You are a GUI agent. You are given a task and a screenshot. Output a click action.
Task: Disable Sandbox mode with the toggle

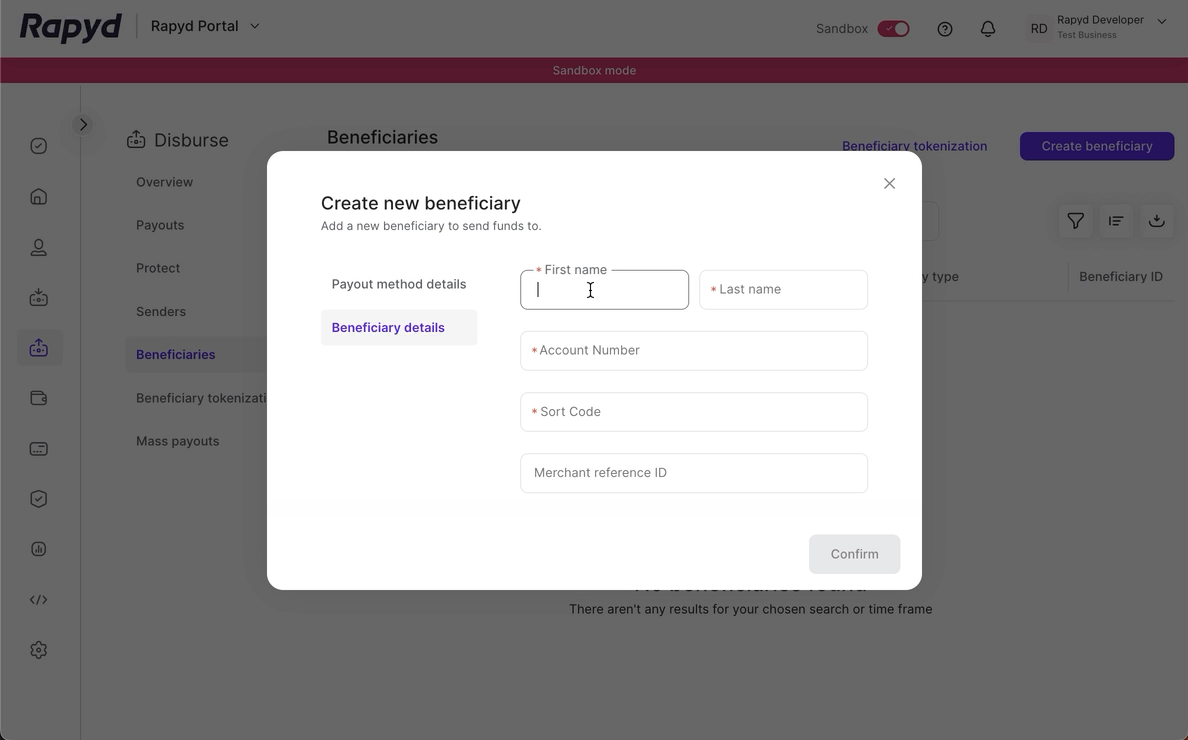[894, 28]
